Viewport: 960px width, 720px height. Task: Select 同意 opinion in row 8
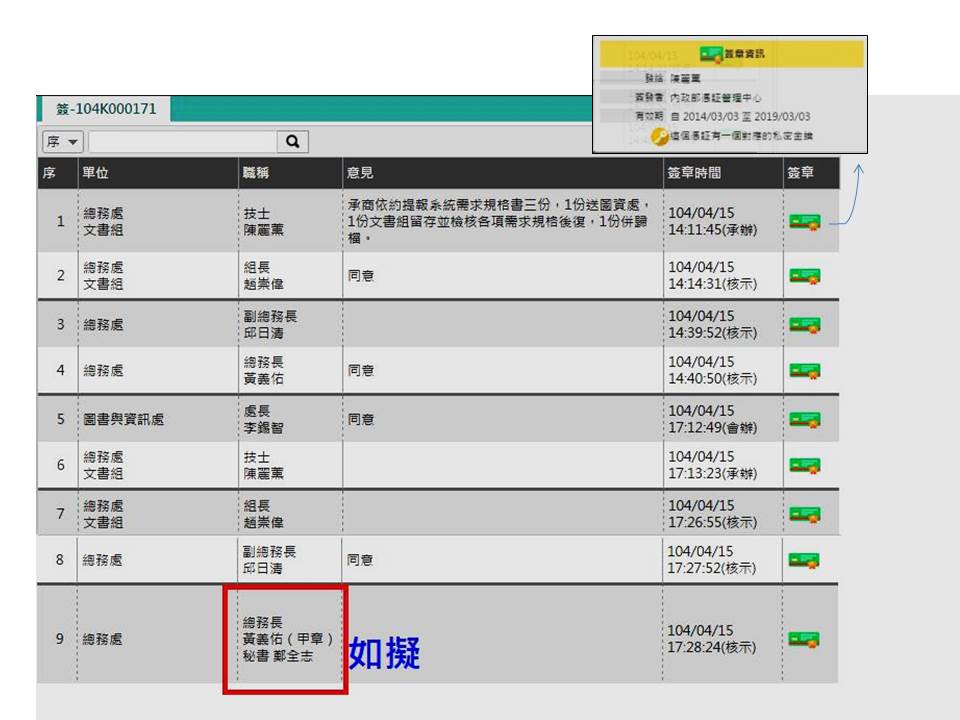coord(360,560)
